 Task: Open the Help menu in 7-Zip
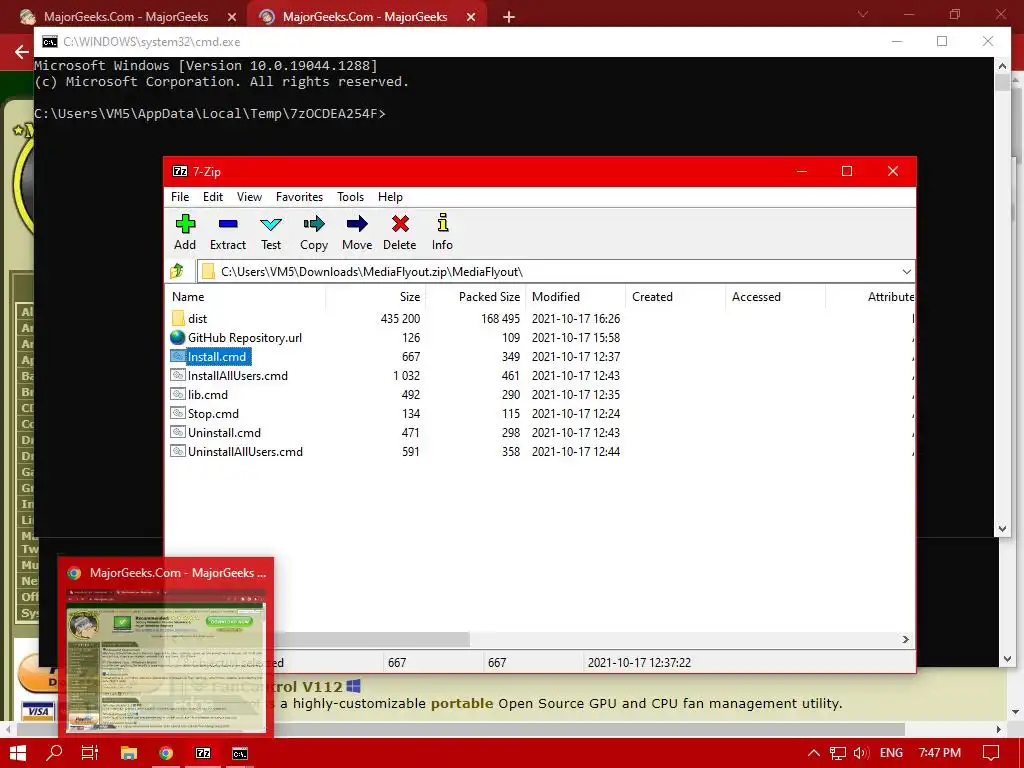(x=390, y=197)
